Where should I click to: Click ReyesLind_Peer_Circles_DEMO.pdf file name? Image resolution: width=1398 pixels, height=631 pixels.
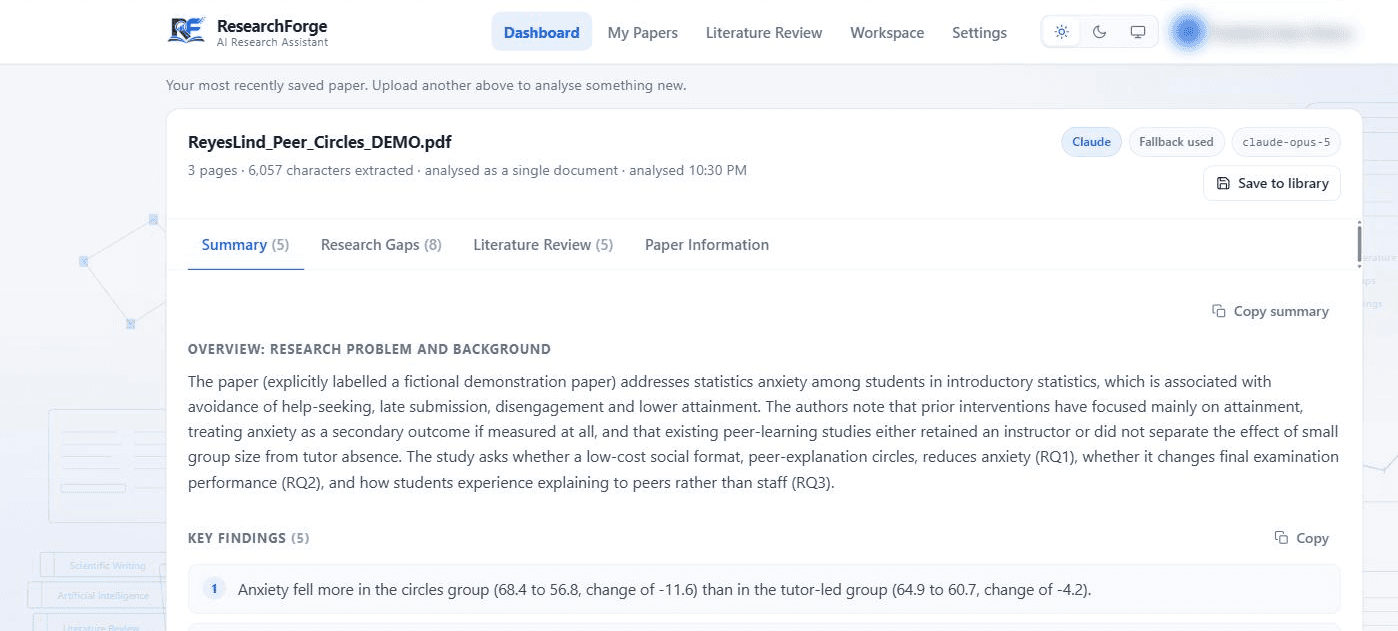click(320, 142)
